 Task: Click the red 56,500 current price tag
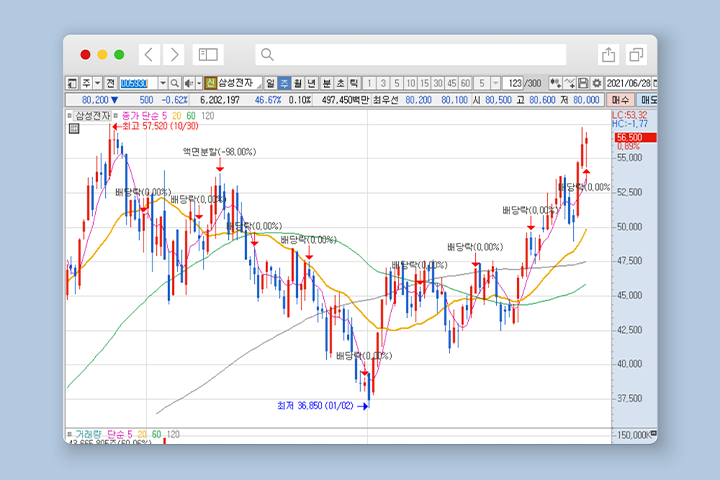click(x=636, y=137)
